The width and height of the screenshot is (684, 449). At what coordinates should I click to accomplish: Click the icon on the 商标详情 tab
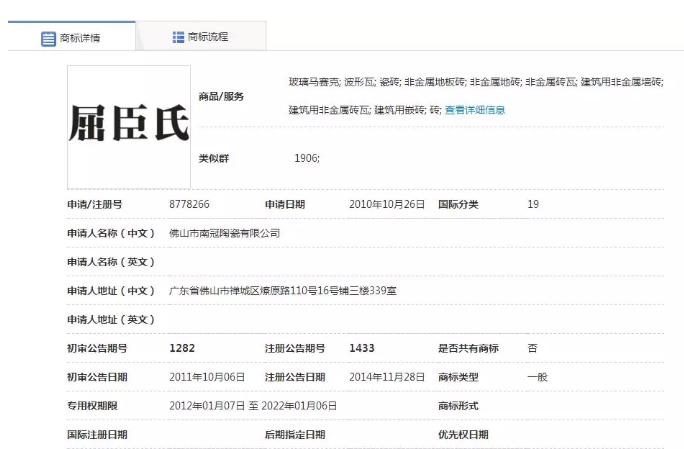pos(48,38)
